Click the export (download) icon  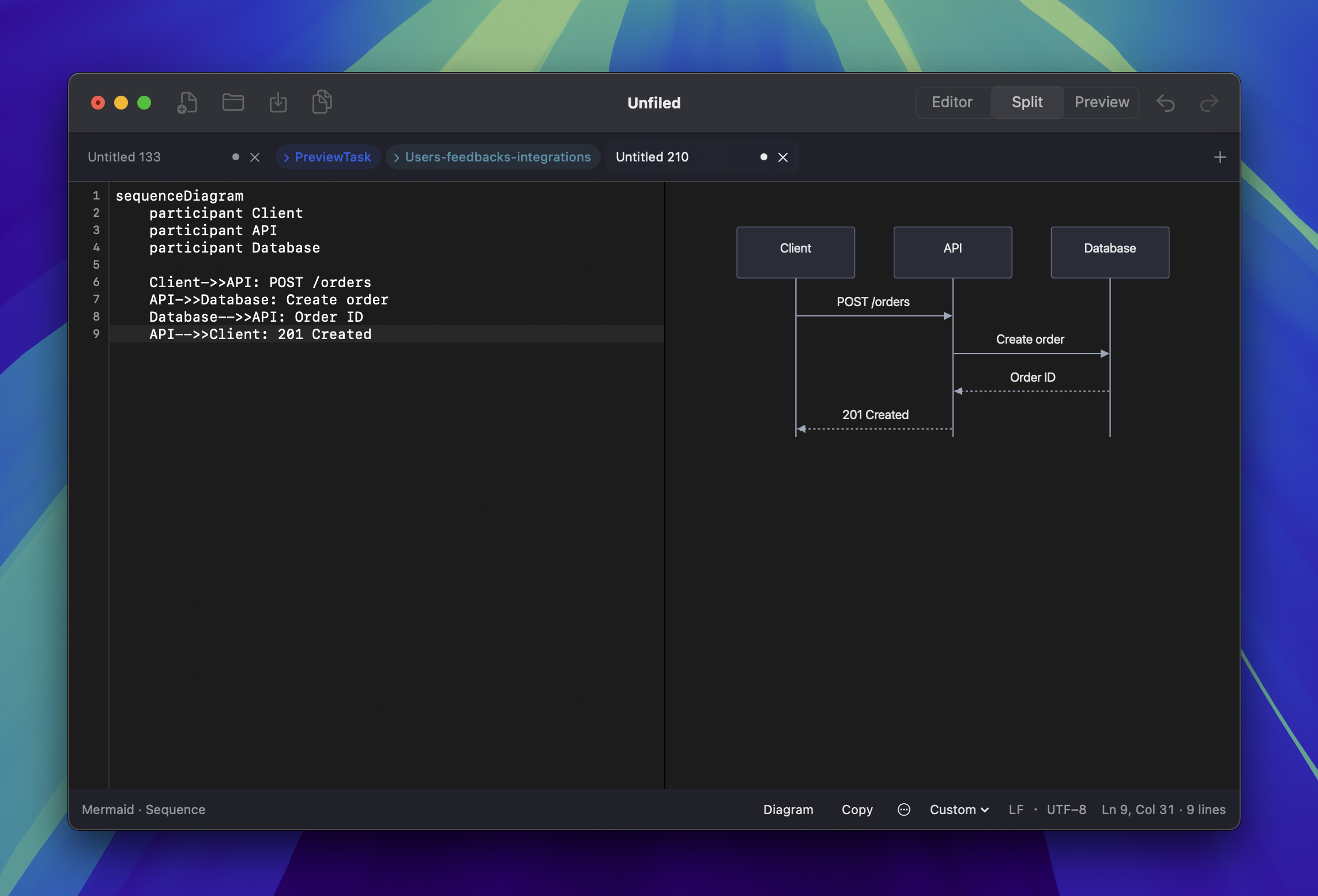point(278,103)
